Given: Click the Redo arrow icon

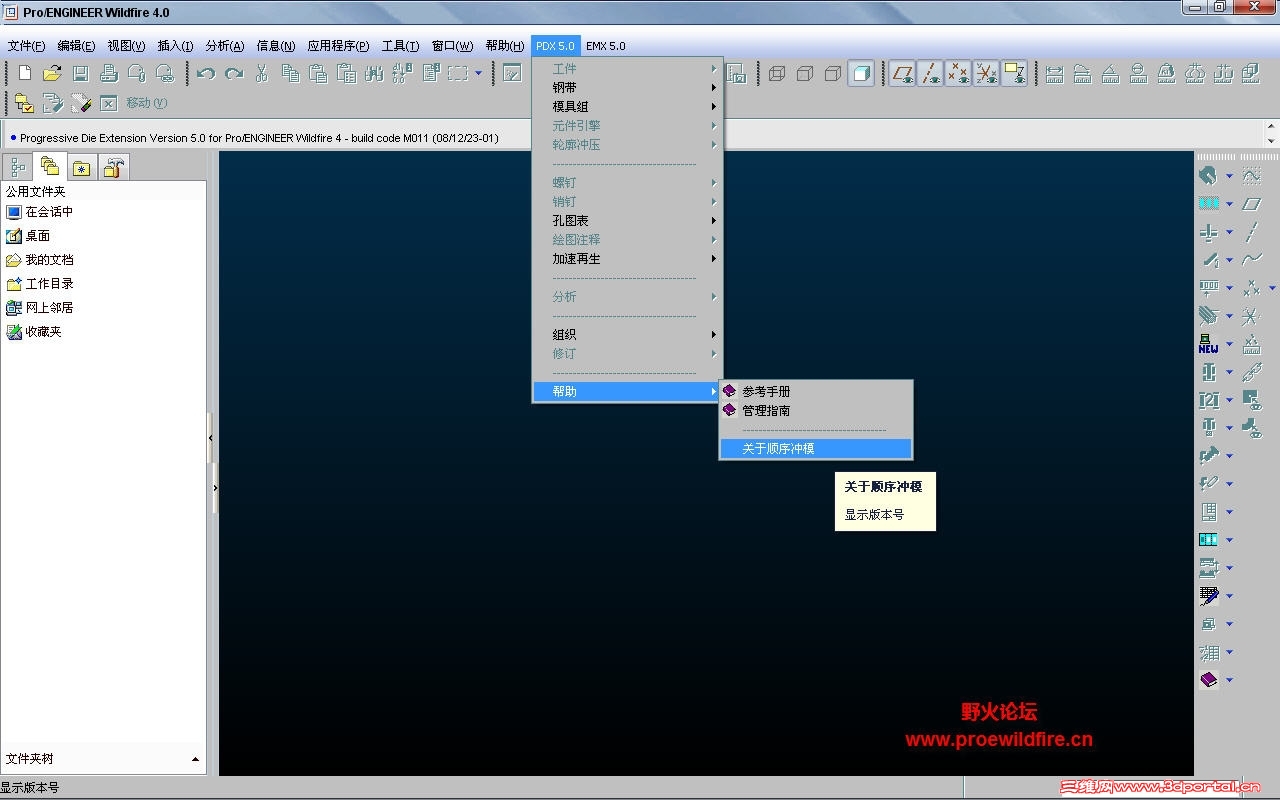Looking at the screenshot, I should click(234, 73).
